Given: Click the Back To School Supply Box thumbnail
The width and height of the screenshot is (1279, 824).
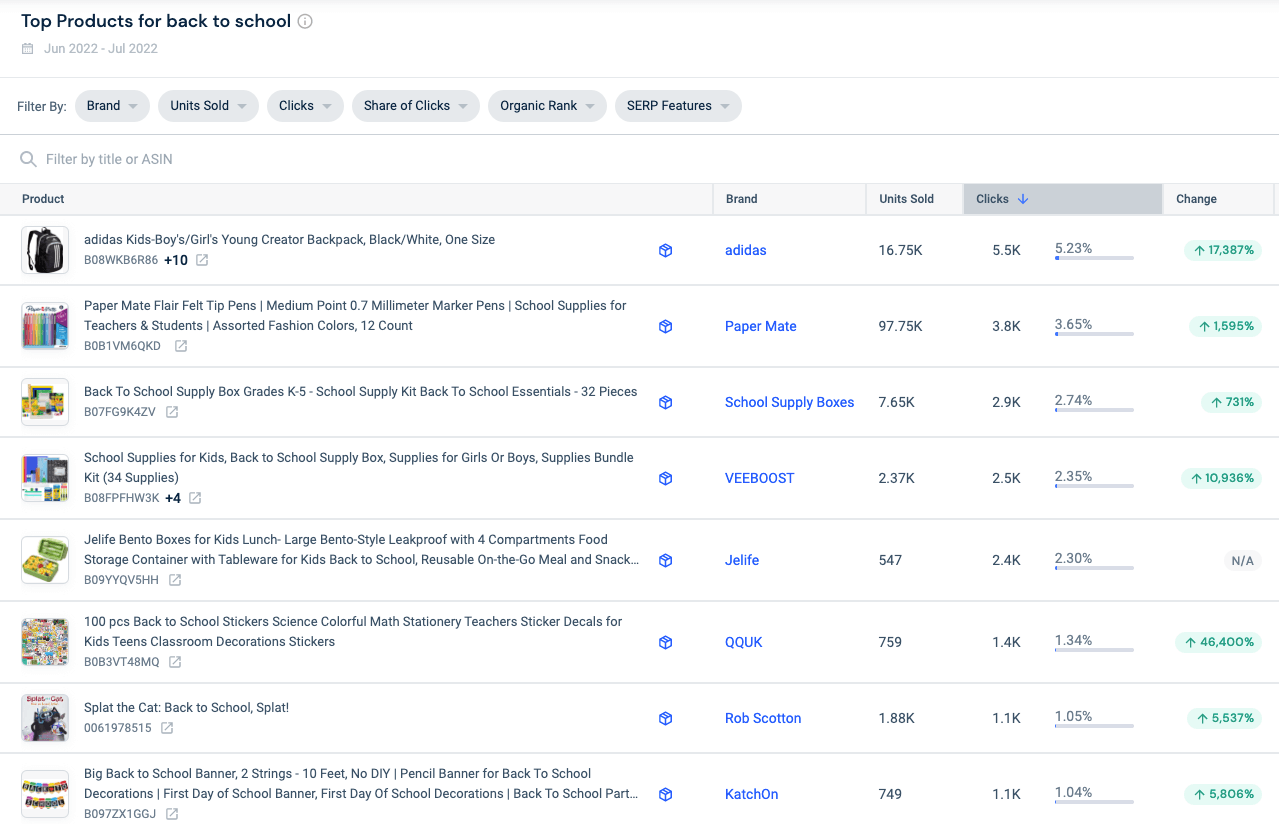Looking at the screenshot, I should click(x=45, y=402).
